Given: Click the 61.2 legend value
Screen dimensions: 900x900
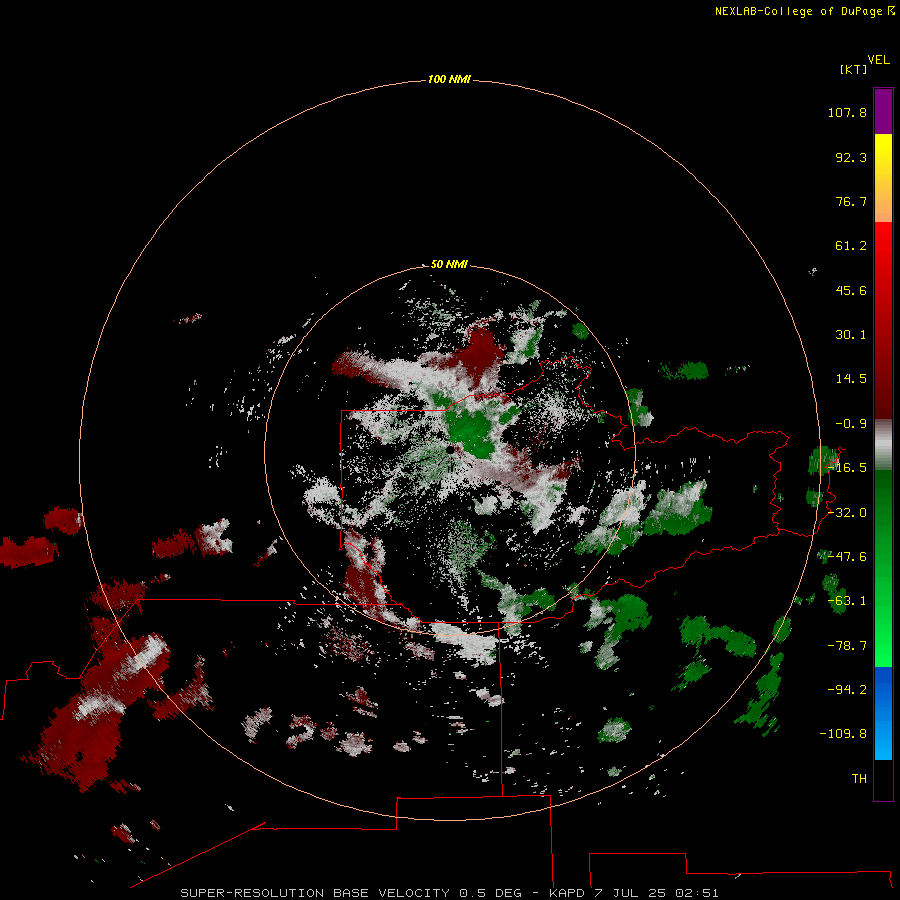Looking at the screenshot, I should click(x=851, y=246).
